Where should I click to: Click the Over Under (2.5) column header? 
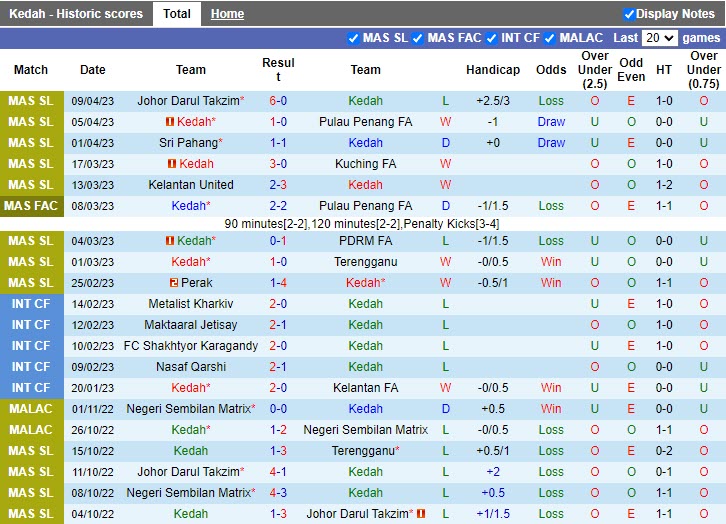[595, 69]
